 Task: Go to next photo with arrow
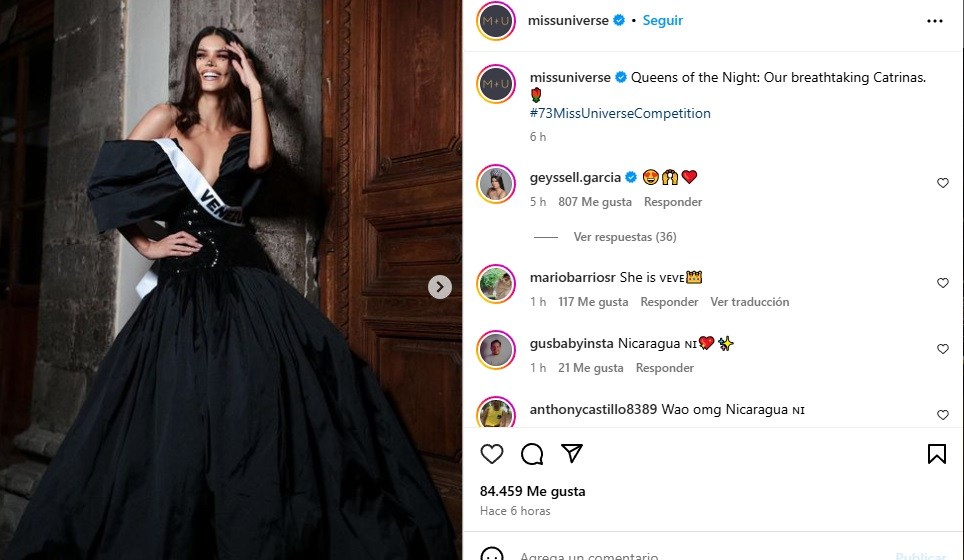(x=440, y=287)
